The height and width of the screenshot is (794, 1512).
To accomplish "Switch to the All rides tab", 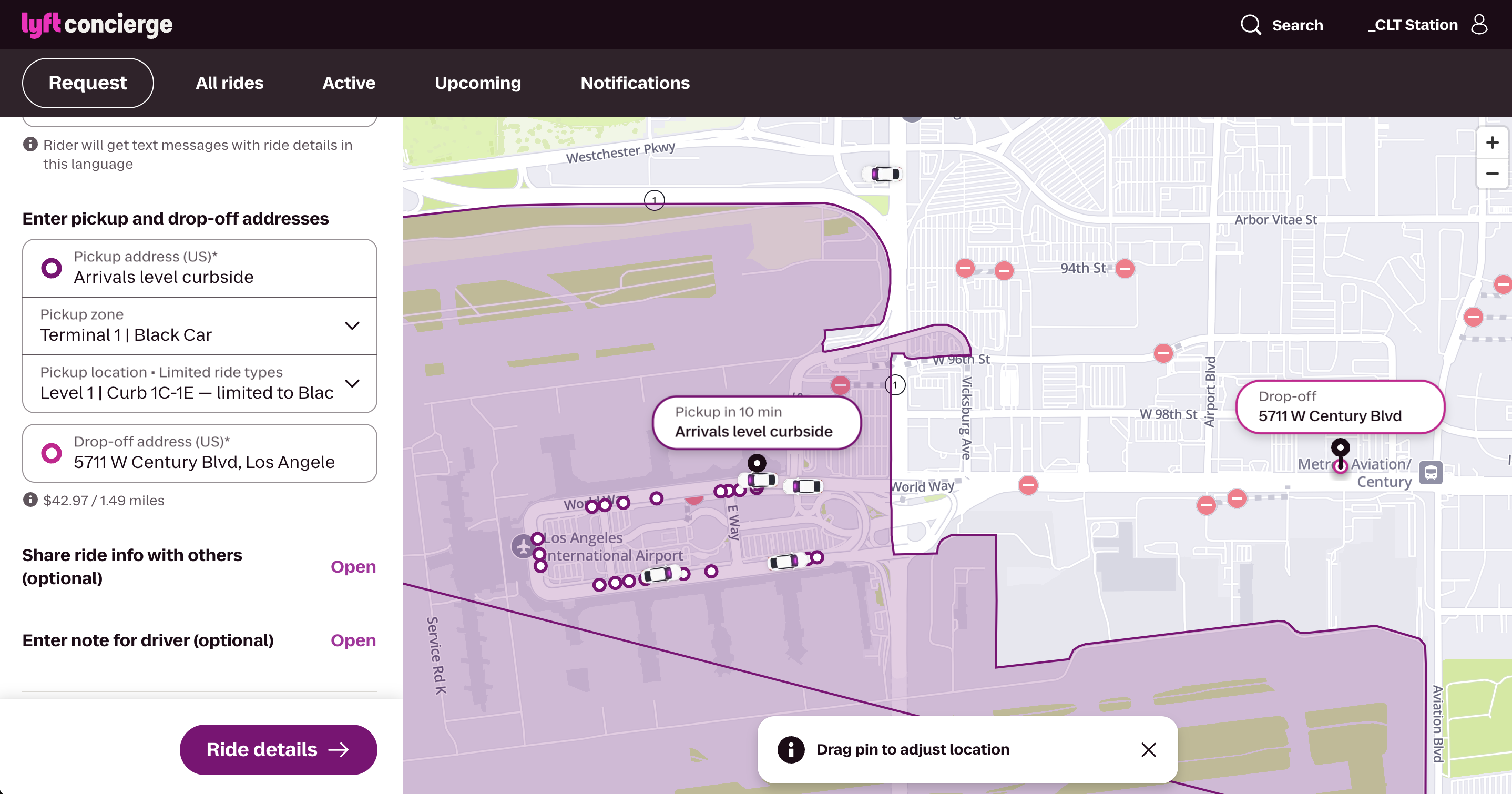I will pos(230,83).
